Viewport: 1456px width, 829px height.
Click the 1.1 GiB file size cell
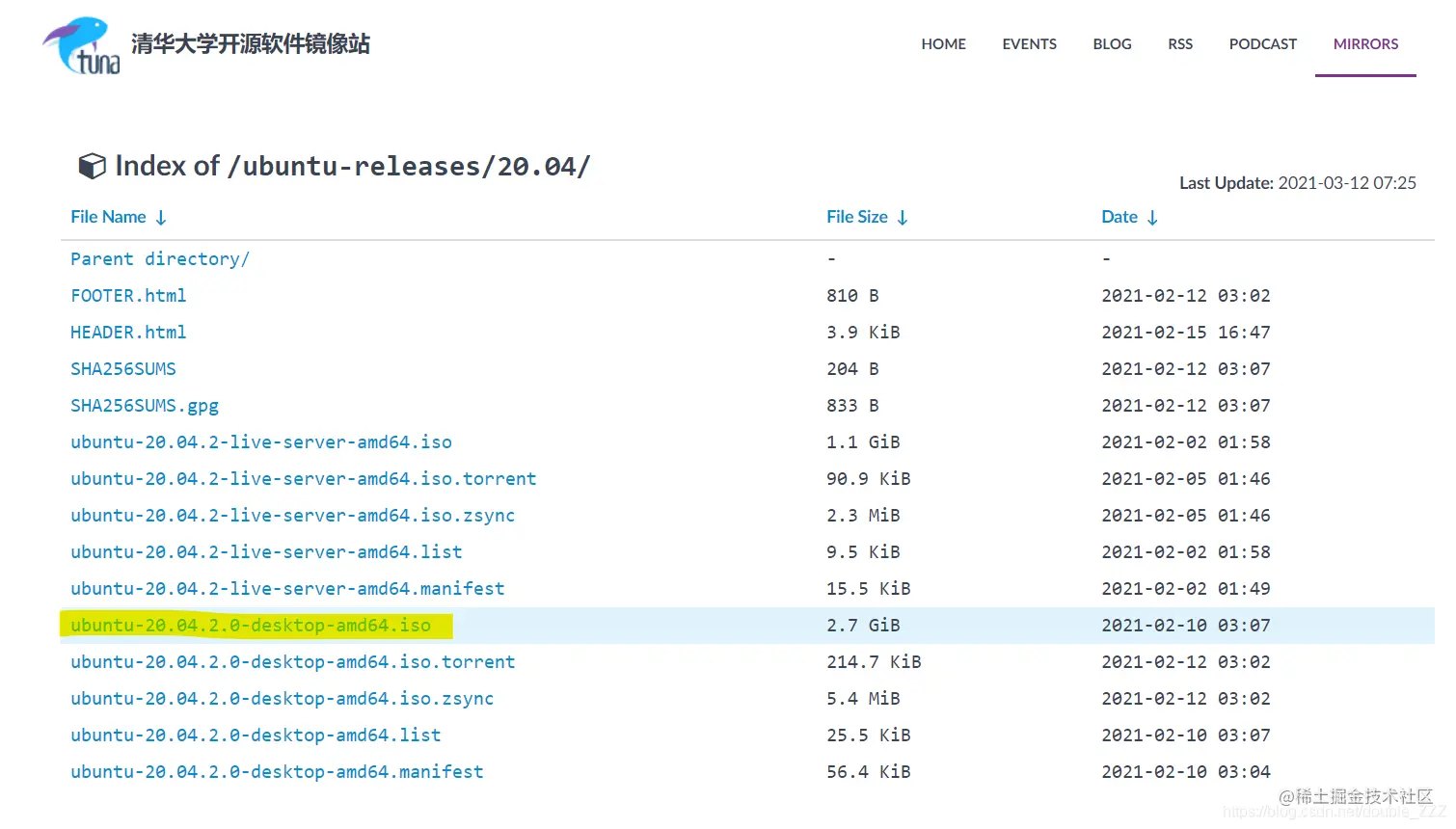[x=863, y=441]
